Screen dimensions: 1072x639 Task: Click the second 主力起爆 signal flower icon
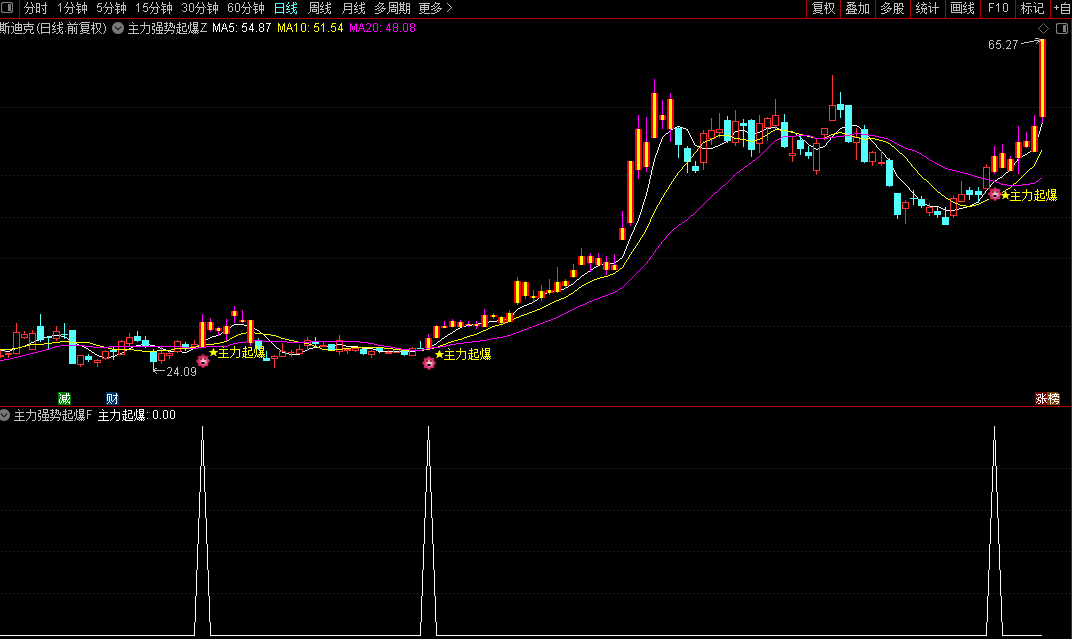(x=429, y=363)
